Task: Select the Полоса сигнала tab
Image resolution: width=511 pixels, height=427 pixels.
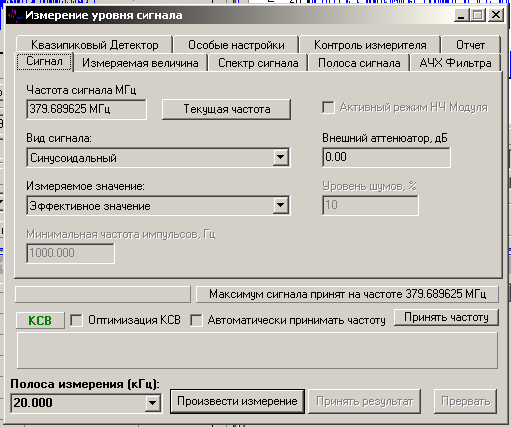Action: [359, 63]
